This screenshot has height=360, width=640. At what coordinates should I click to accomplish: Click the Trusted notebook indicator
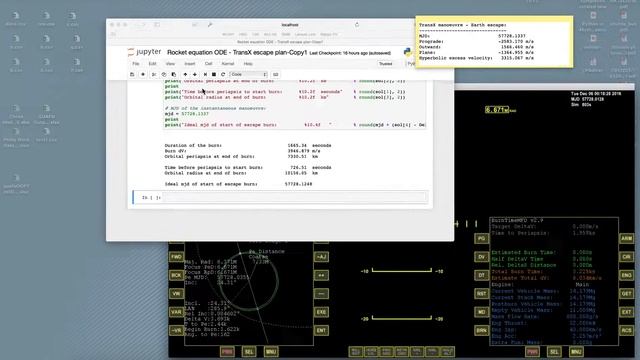[x=386, y=64]
